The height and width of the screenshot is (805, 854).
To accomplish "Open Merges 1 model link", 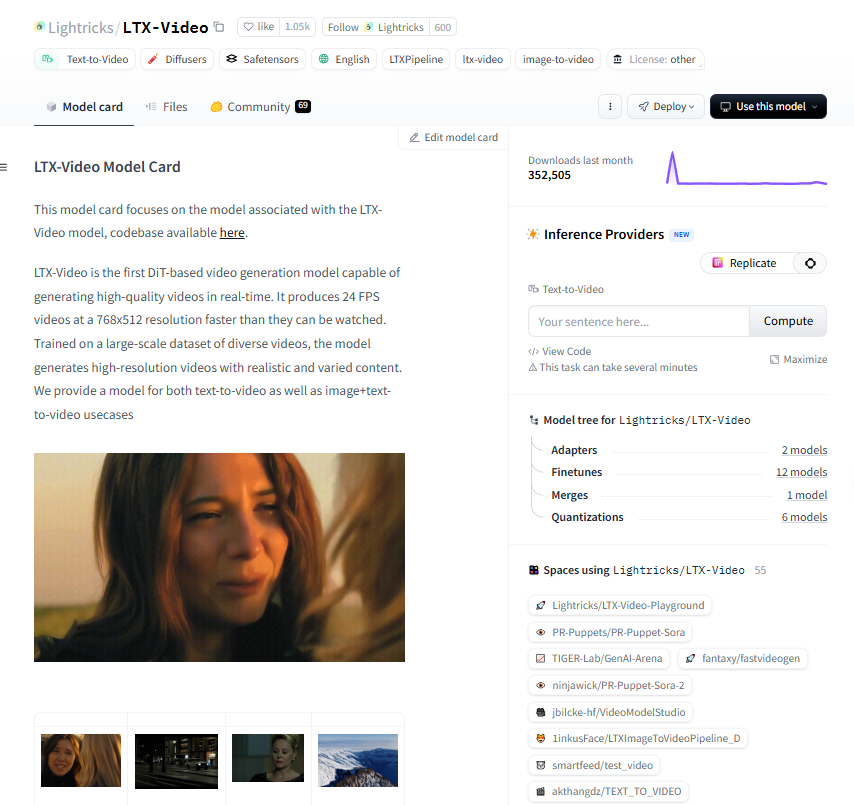I will 807,495.
